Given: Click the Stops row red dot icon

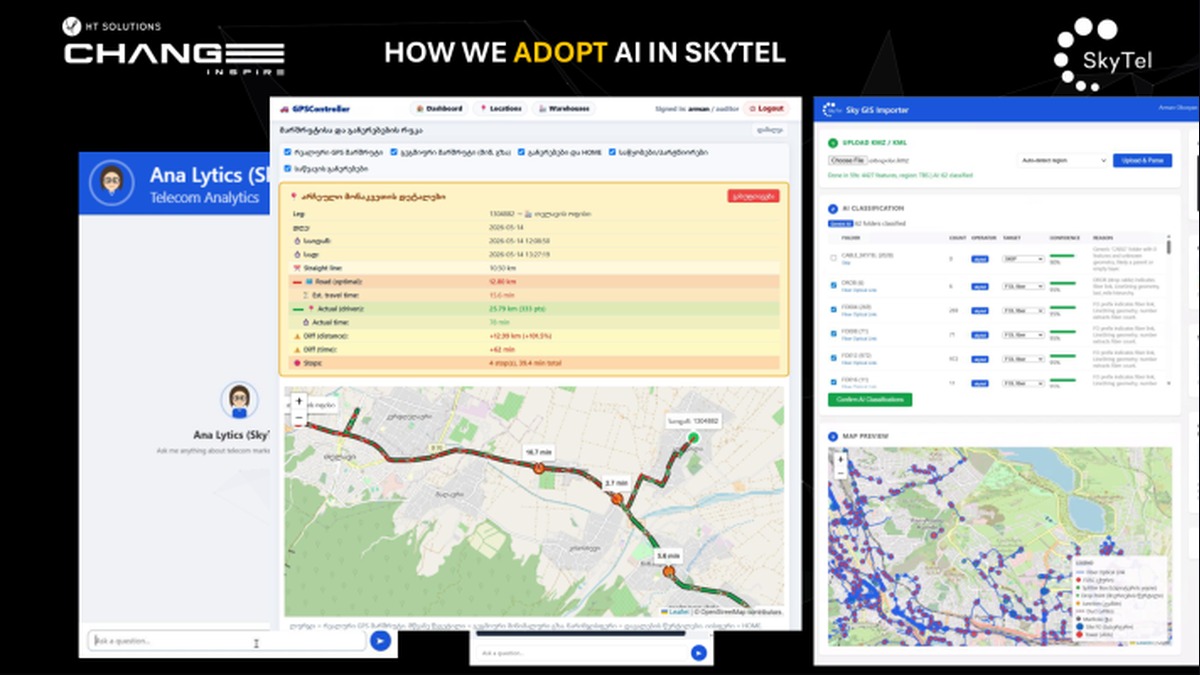Looking at the screenshot, I should click(297, 363).
